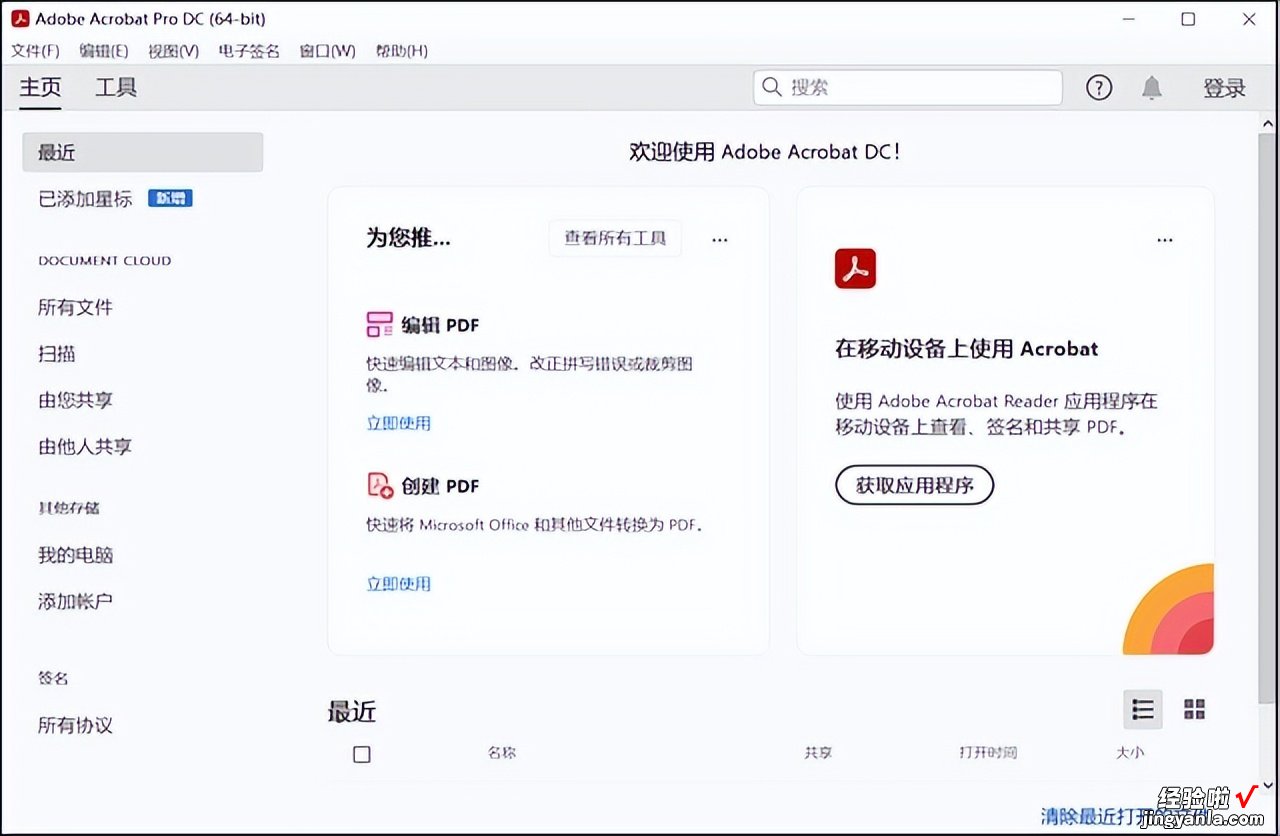Click the Edit PDF tool icon
This screenshot has width=1280, height=836.
[380, 324]
